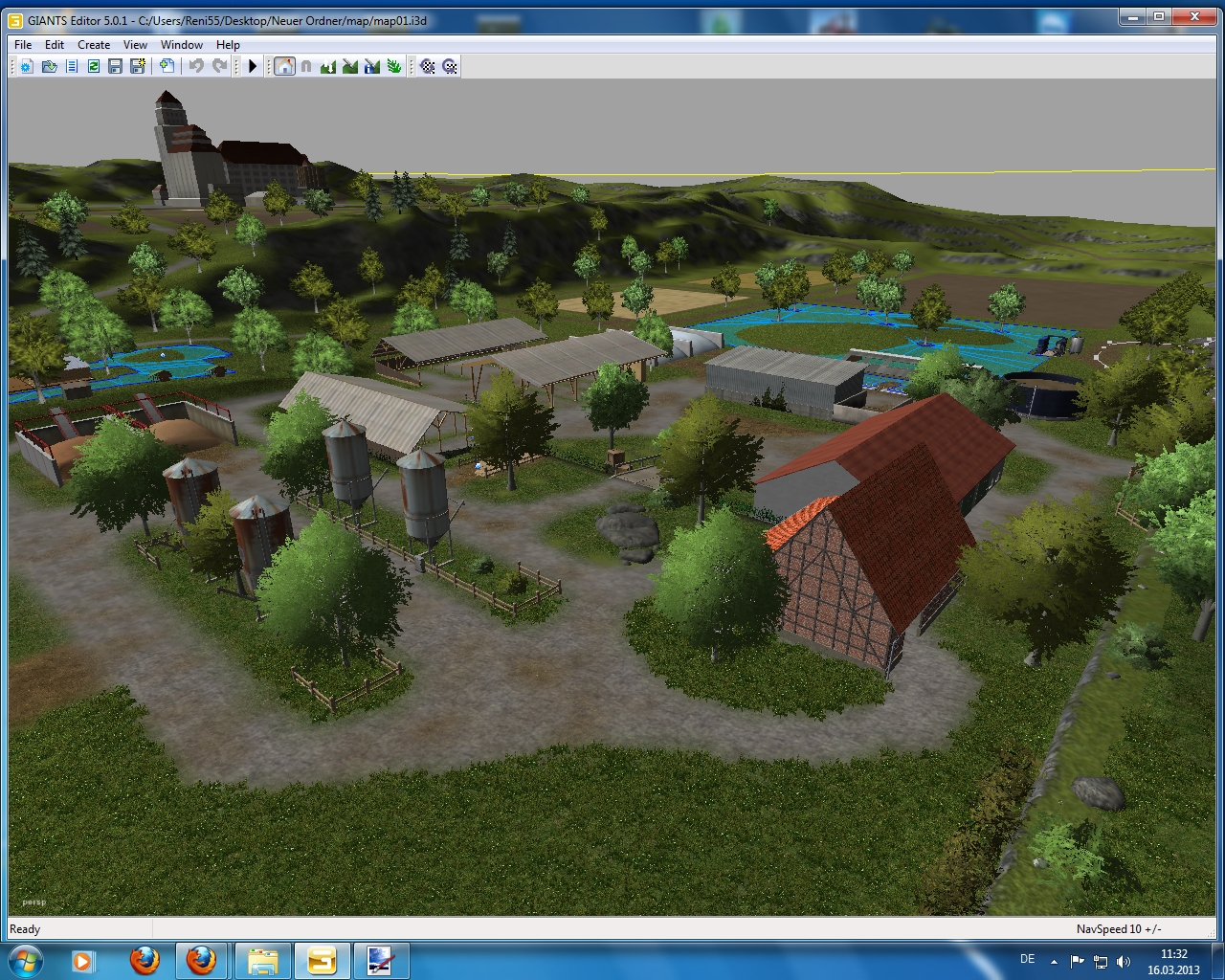Click the taskbar clock showing 11:32
Image resolution: width=1225 pixels, height=980 pixels.
pos(1173,961)
